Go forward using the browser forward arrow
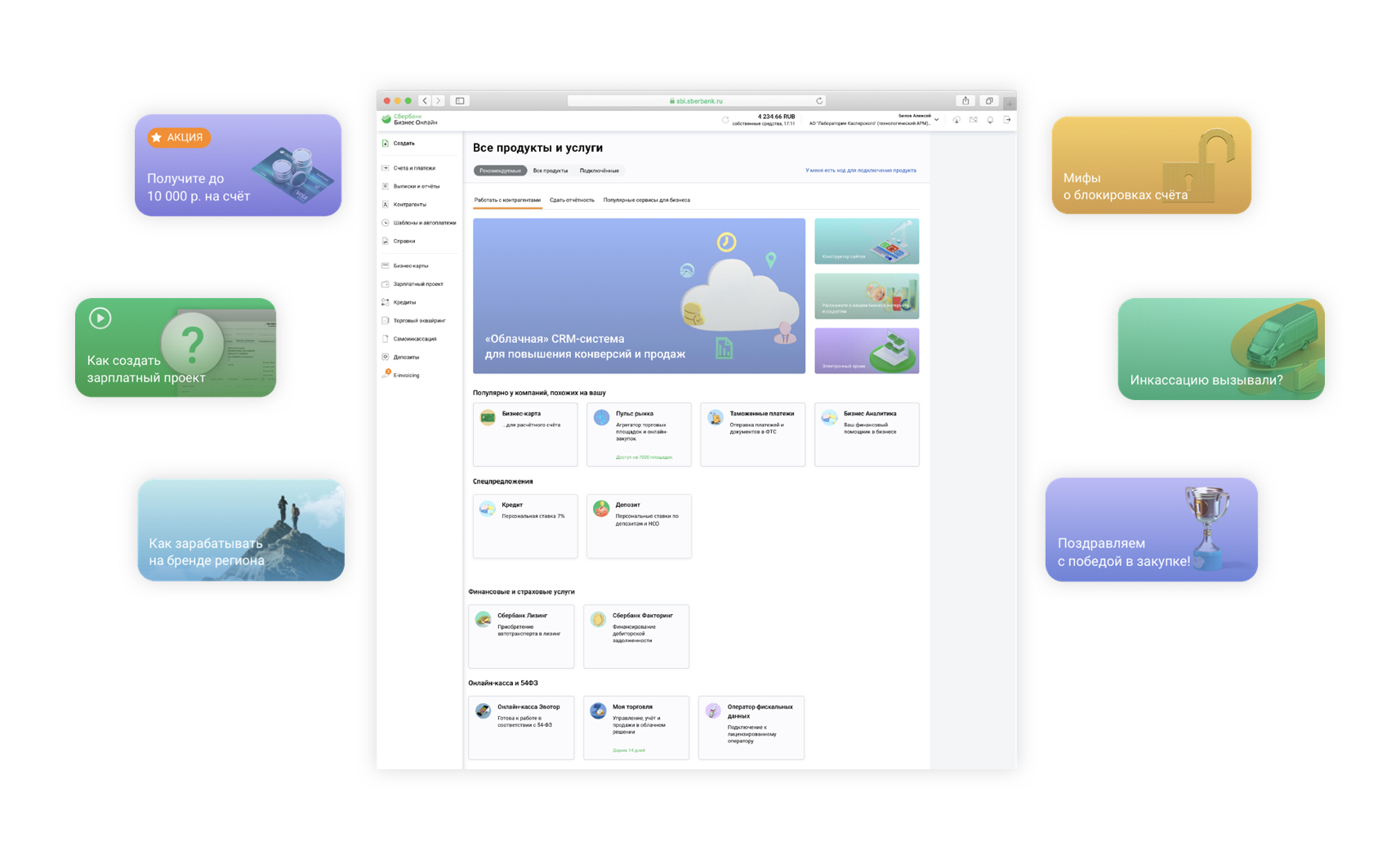The height and width of the screenshot is (859, 1400). [x=438, y=100]
